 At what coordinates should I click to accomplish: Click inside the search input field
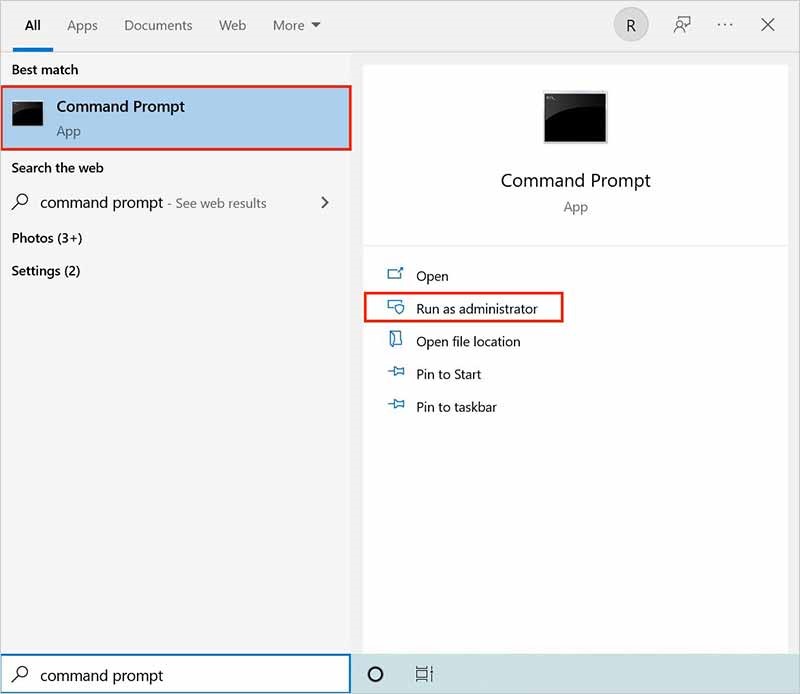point(175,674)
